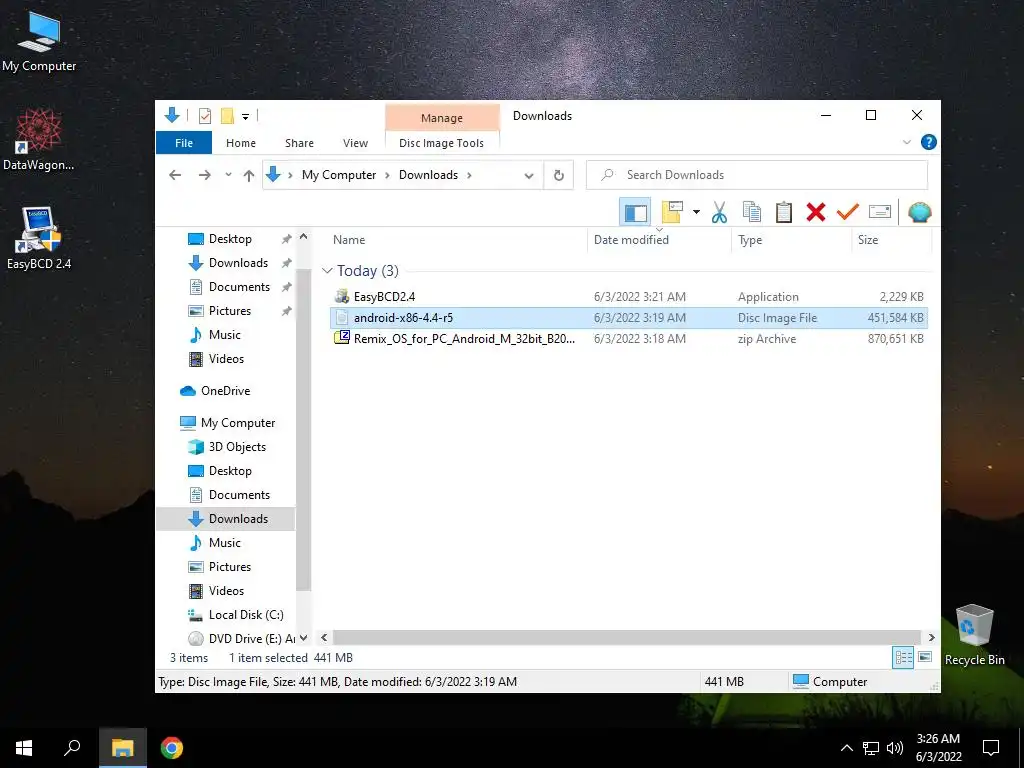Screen dimensions: 1024x768
Task: Open the Windows Start menu
Action: 24,748
